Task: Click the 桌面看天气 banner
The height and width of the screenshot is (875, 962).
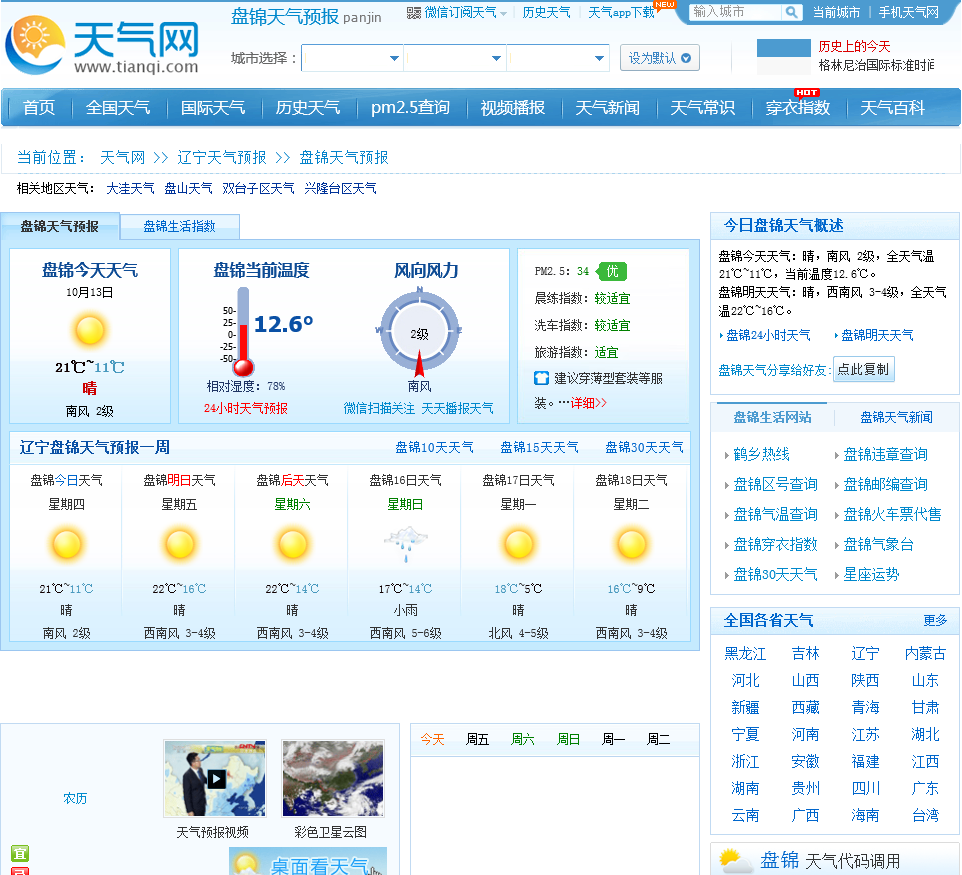Action: pyautogui.click(x=308, y=862)
